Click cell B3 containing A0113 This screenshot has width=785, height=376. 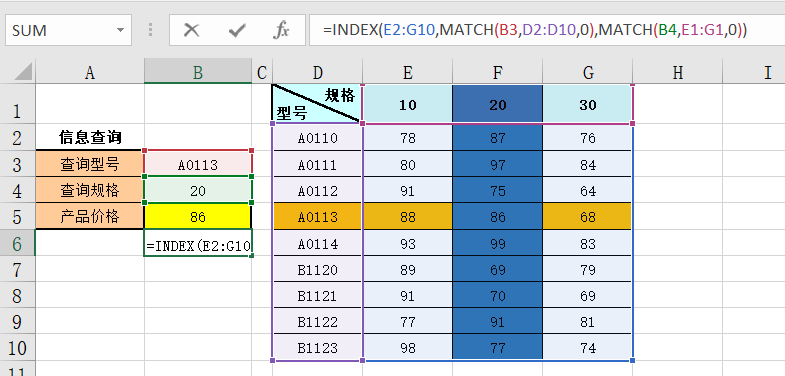coord(198,163)
